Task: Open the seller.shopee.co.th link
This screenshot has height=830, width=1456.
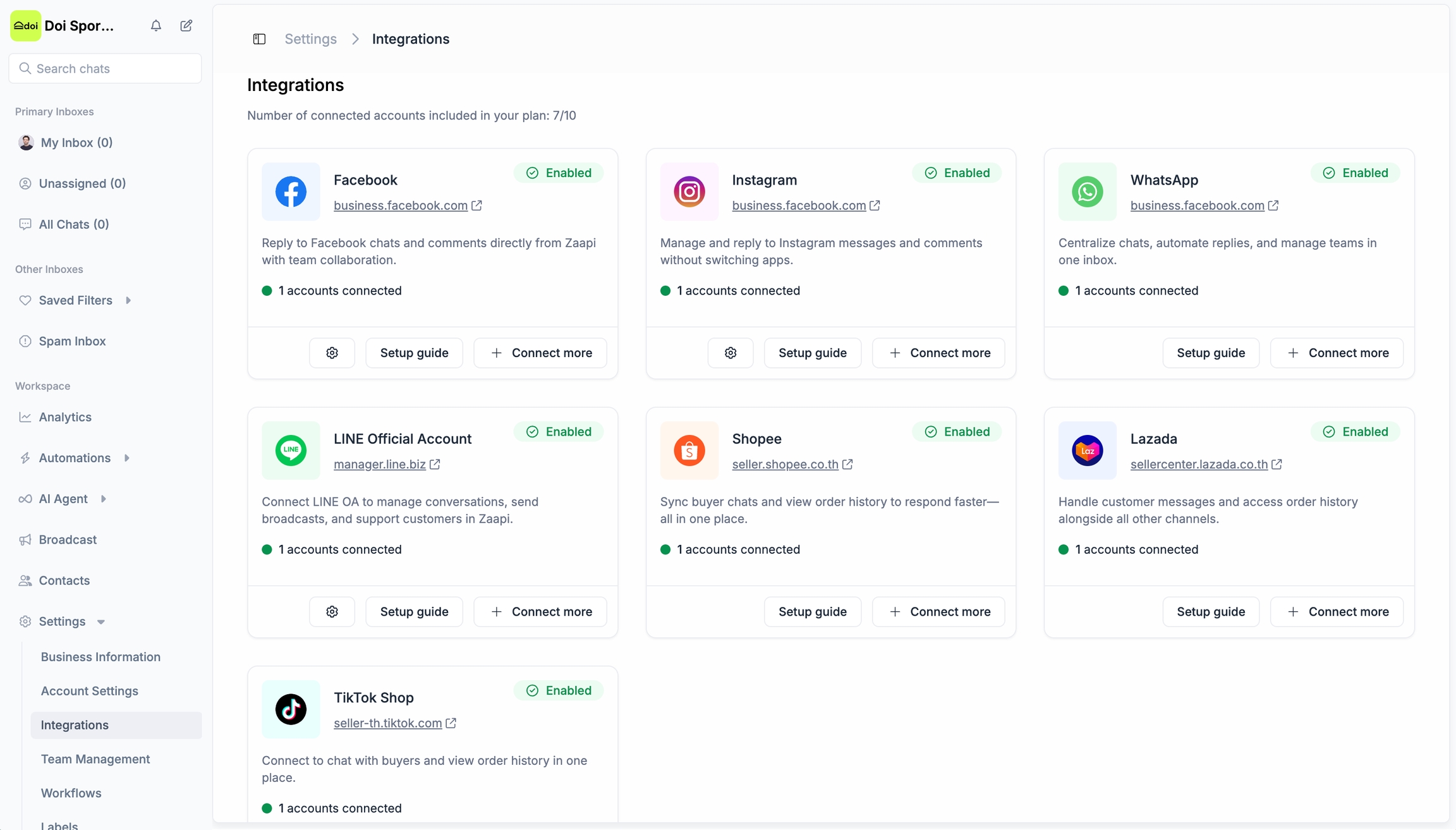Action: 785,464
